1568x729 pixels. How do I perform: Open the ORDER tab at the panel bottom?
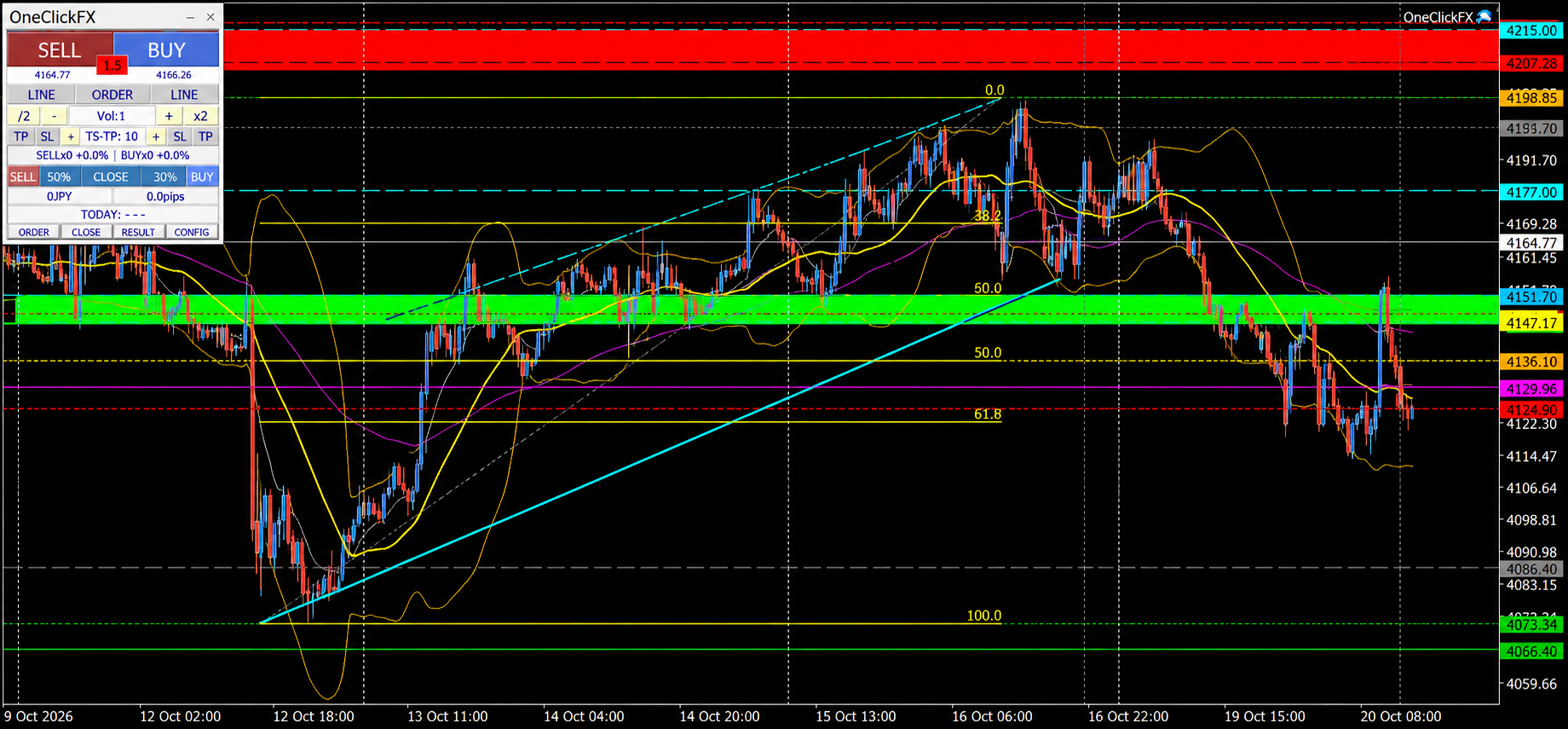point(34,232)
